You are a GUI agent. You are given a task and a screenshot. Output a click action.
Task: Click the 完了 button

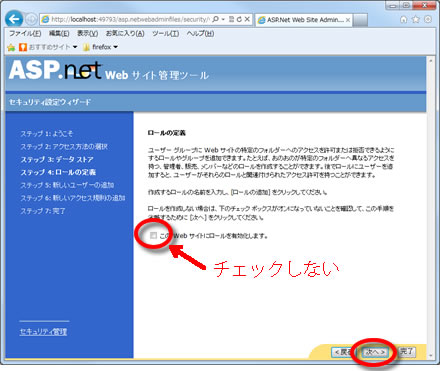[x=406, y=352]
